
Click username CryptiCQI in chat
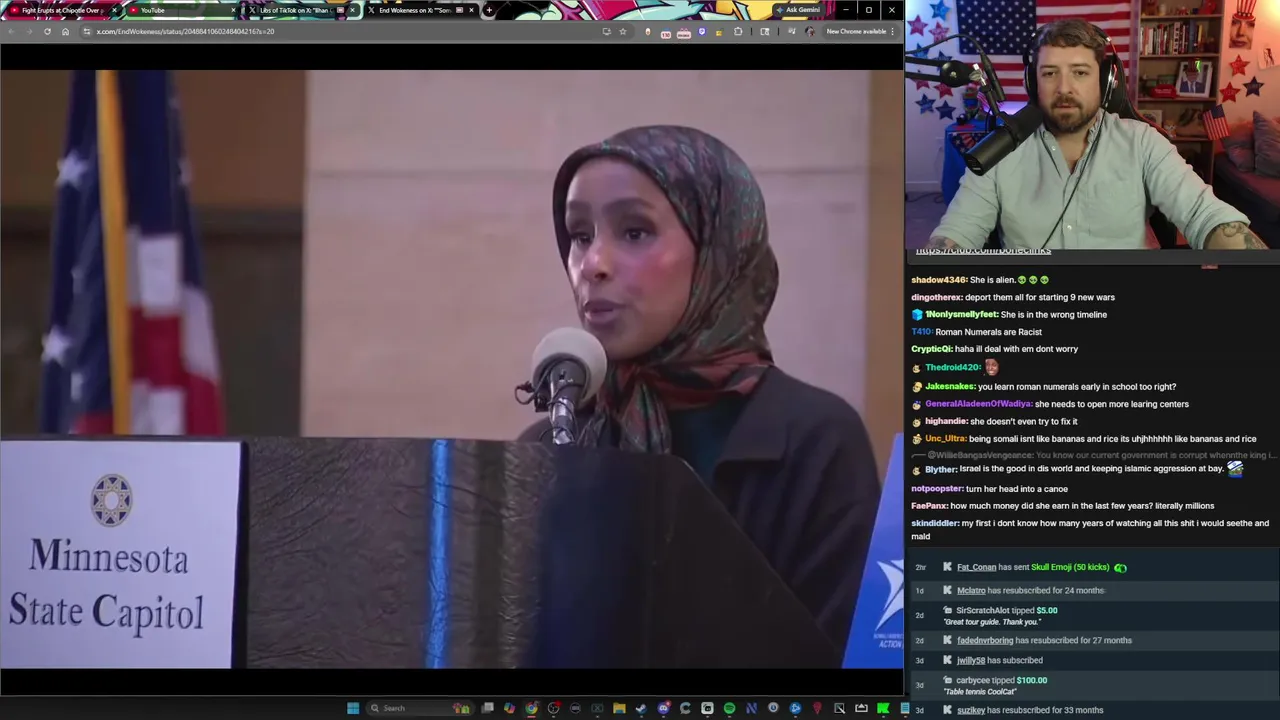(x=931, y=349)
